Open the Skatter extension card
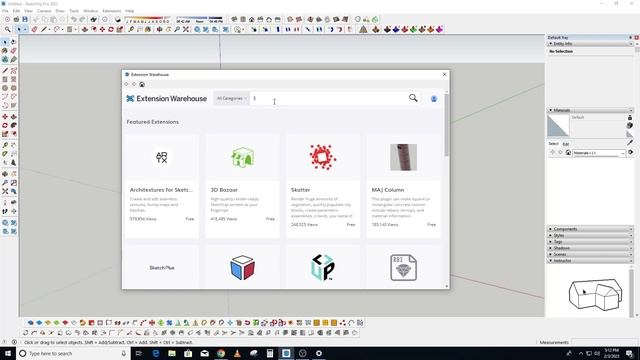640x360 pixels. coord(323,186)
